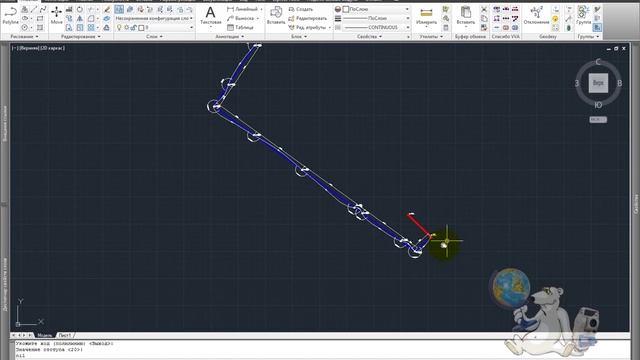This screenshot has width=640, height=360.
Task: Toggle the layer freeze sun icon
Action: point(126,28)
